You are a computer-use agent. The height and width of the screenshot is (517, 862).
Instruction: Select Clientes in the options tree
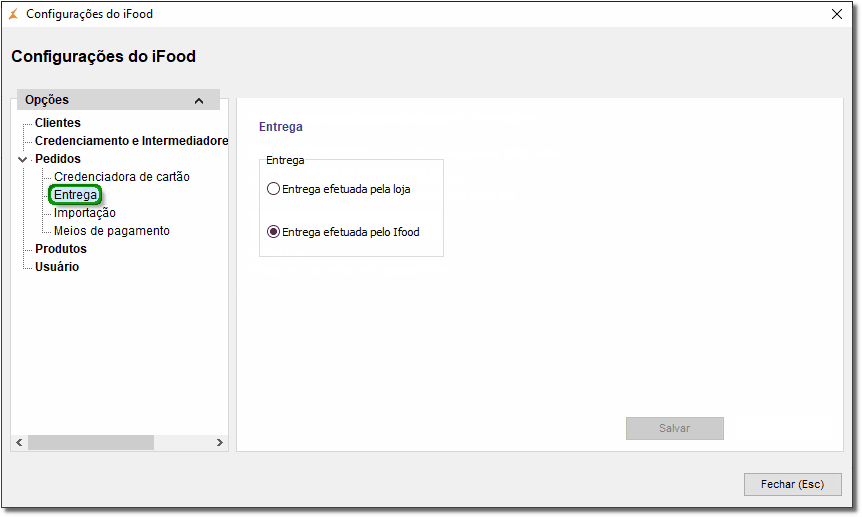(58, 123)
